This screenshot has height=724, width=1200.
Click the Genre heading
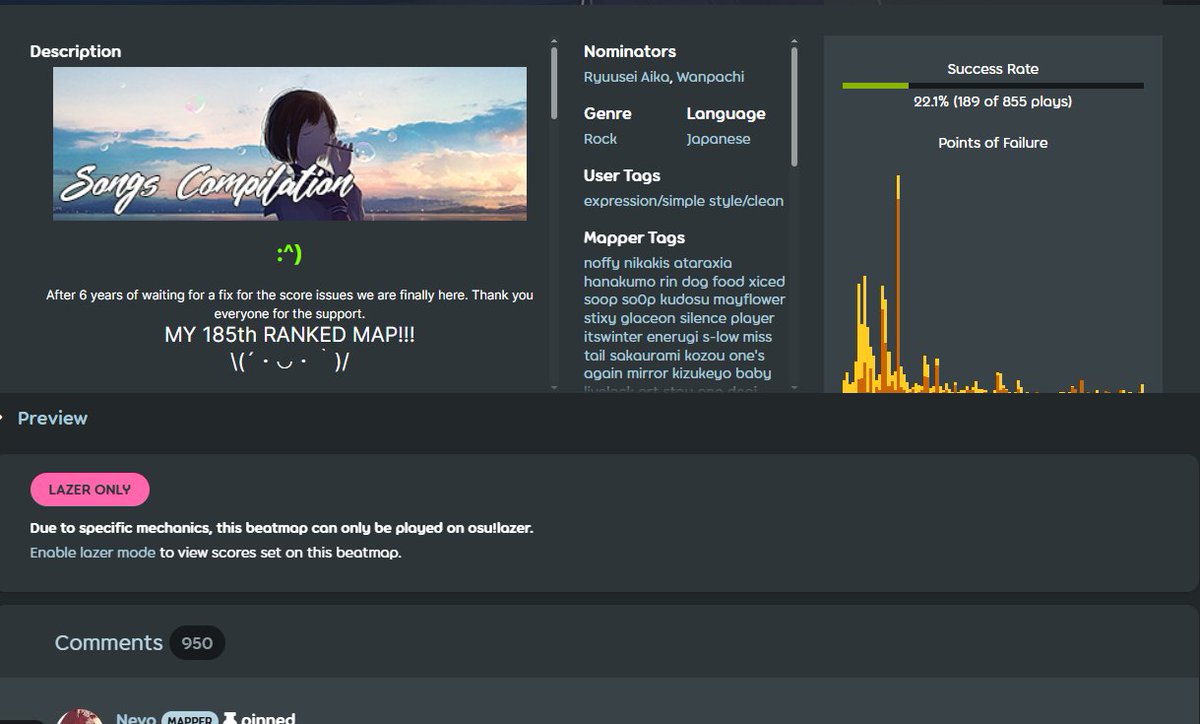coord(608,114)
